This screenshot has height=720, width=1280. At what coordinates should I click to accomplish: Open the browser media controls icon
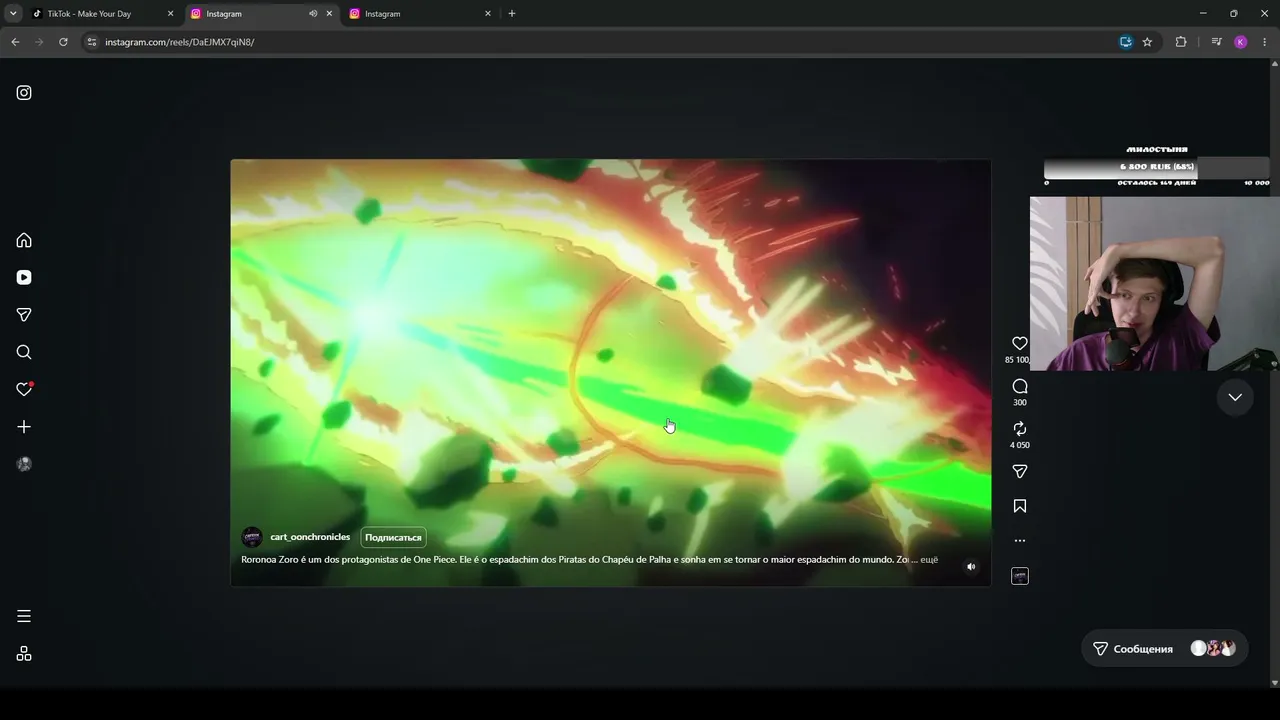coord(1216,42)
